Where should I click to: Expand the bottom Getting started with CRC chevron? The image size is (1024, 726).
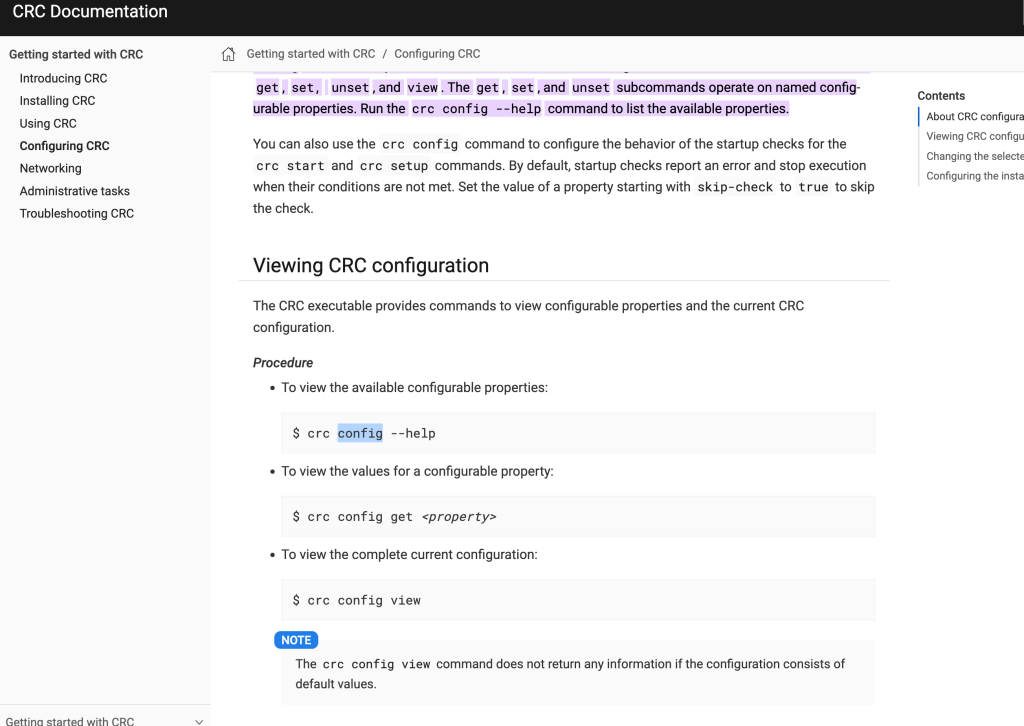tap(199, 721)
